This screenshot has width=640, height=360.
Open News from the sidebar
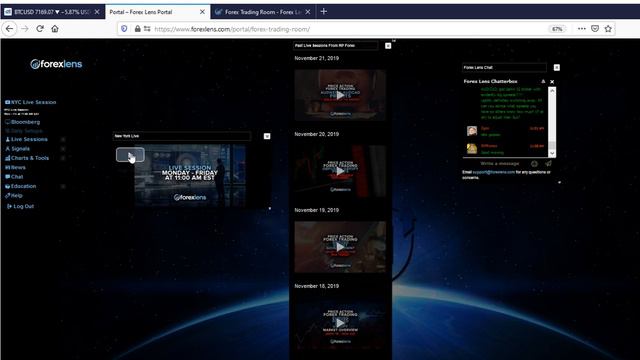point(15,167)
